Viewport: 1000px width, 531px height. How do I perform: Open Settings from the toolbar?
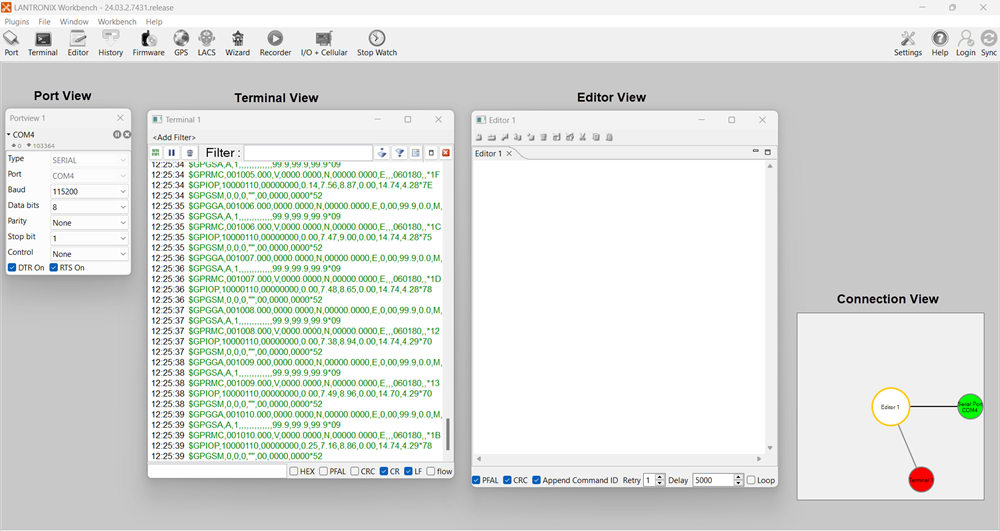pyautogui.click(x=908, y=43)
